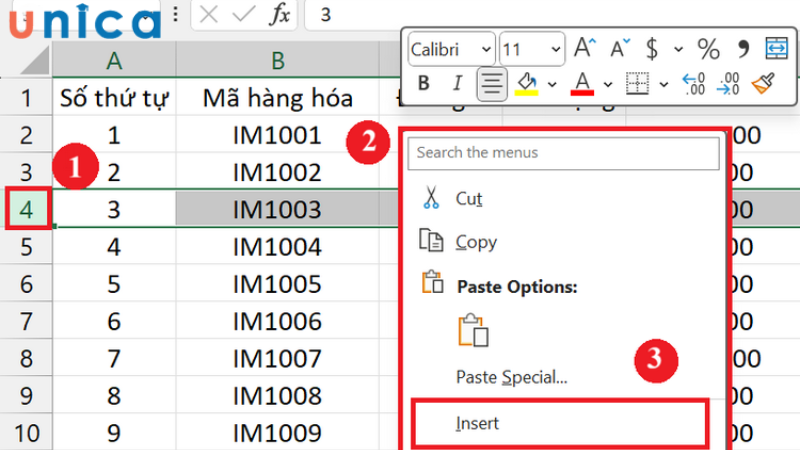Click Increase Decimal icon

pyautogui.click(x=693, y=84)
